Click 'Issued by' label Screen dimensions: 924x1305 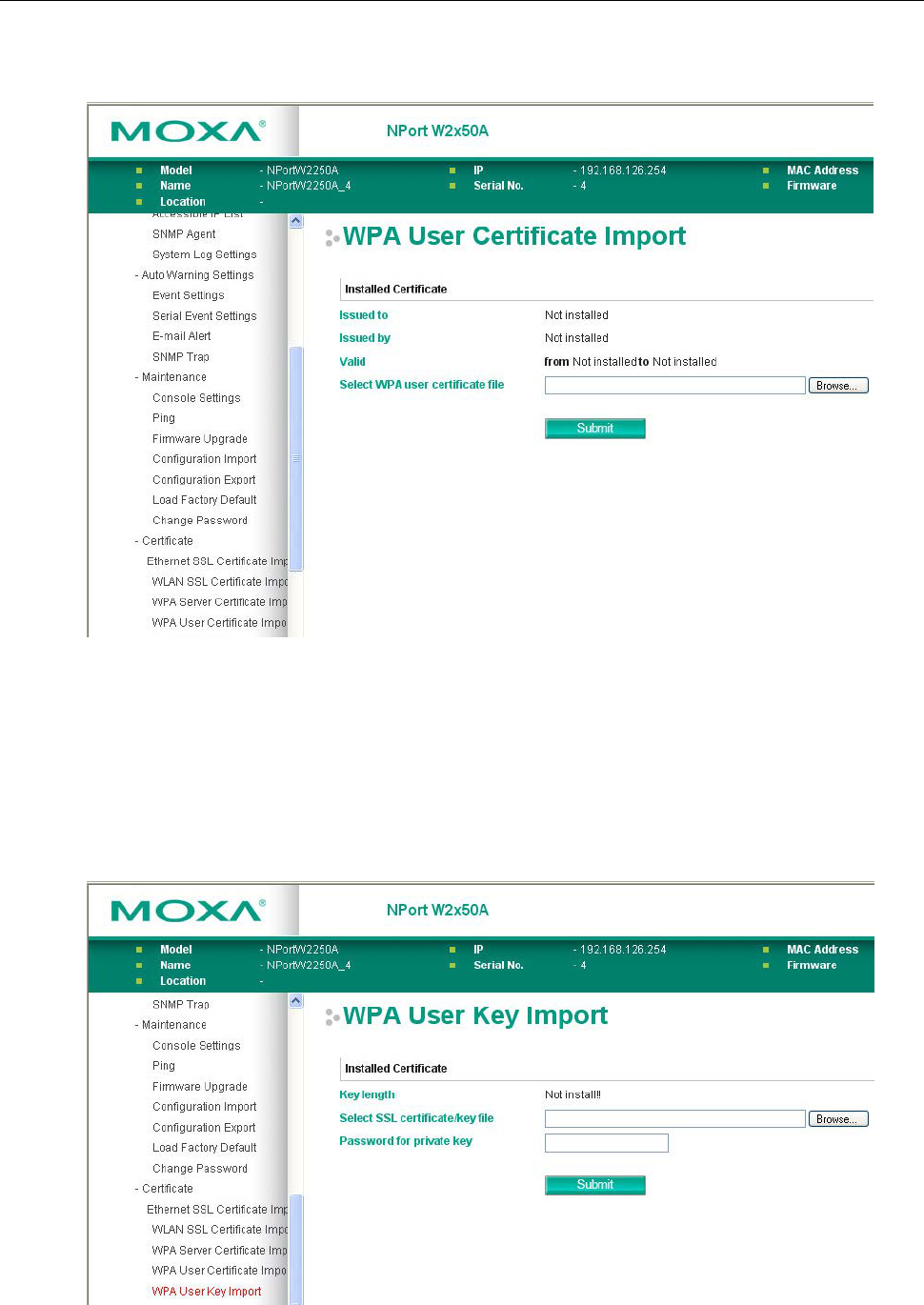click(x=365, y=338)
